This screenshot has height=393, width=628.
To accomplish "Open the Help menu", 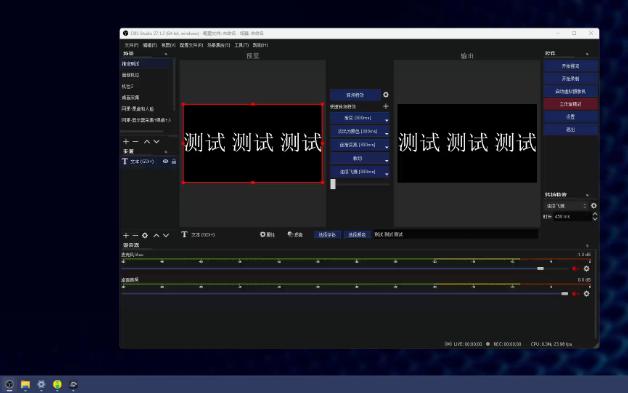I will pyautogui.click(x=260, y=45).
